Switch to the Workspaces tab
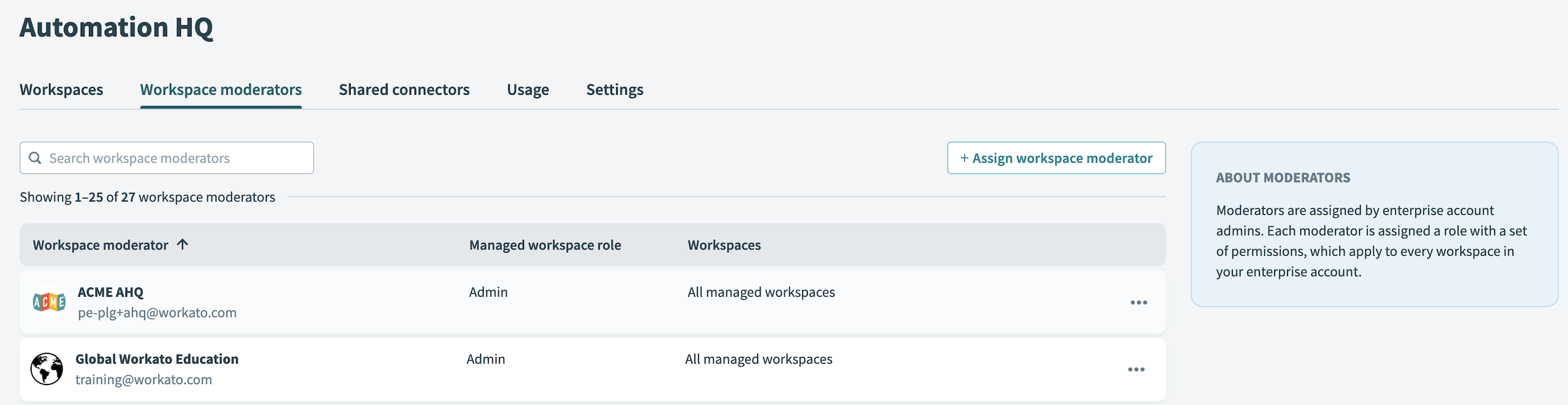This screenshot has width=1568, height=405. pos(61,90)
